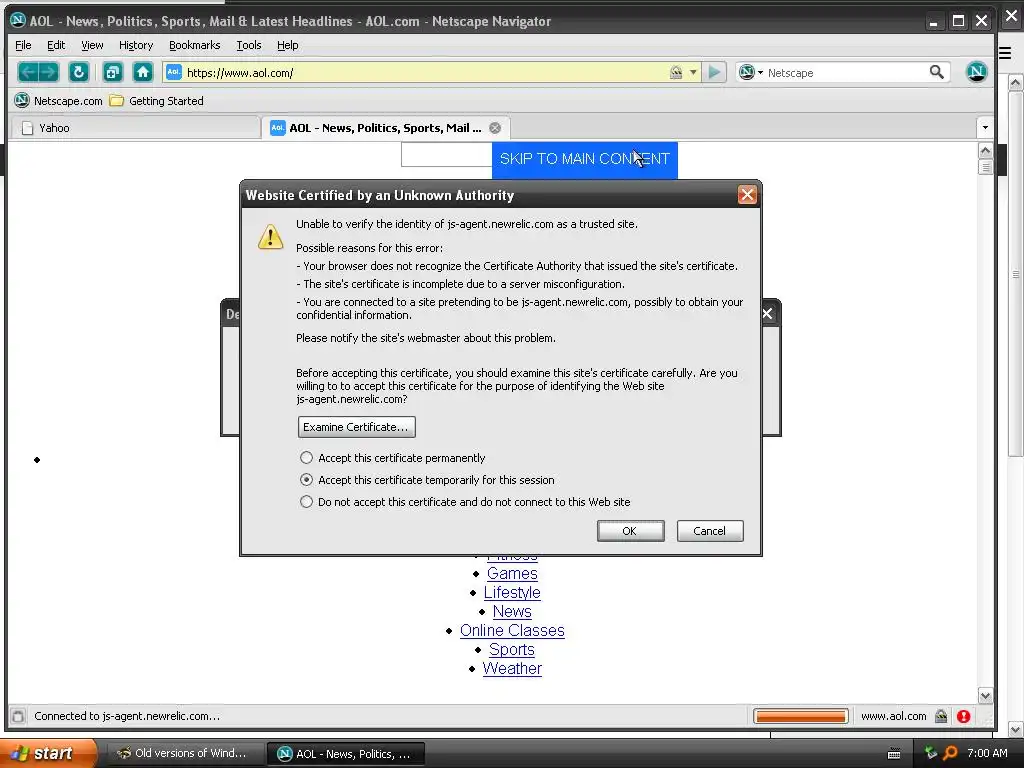Click the keyboard icon in the taskbar
Image resolution: width=1024 pixels, height=768 pixels.
coord(894,754)
